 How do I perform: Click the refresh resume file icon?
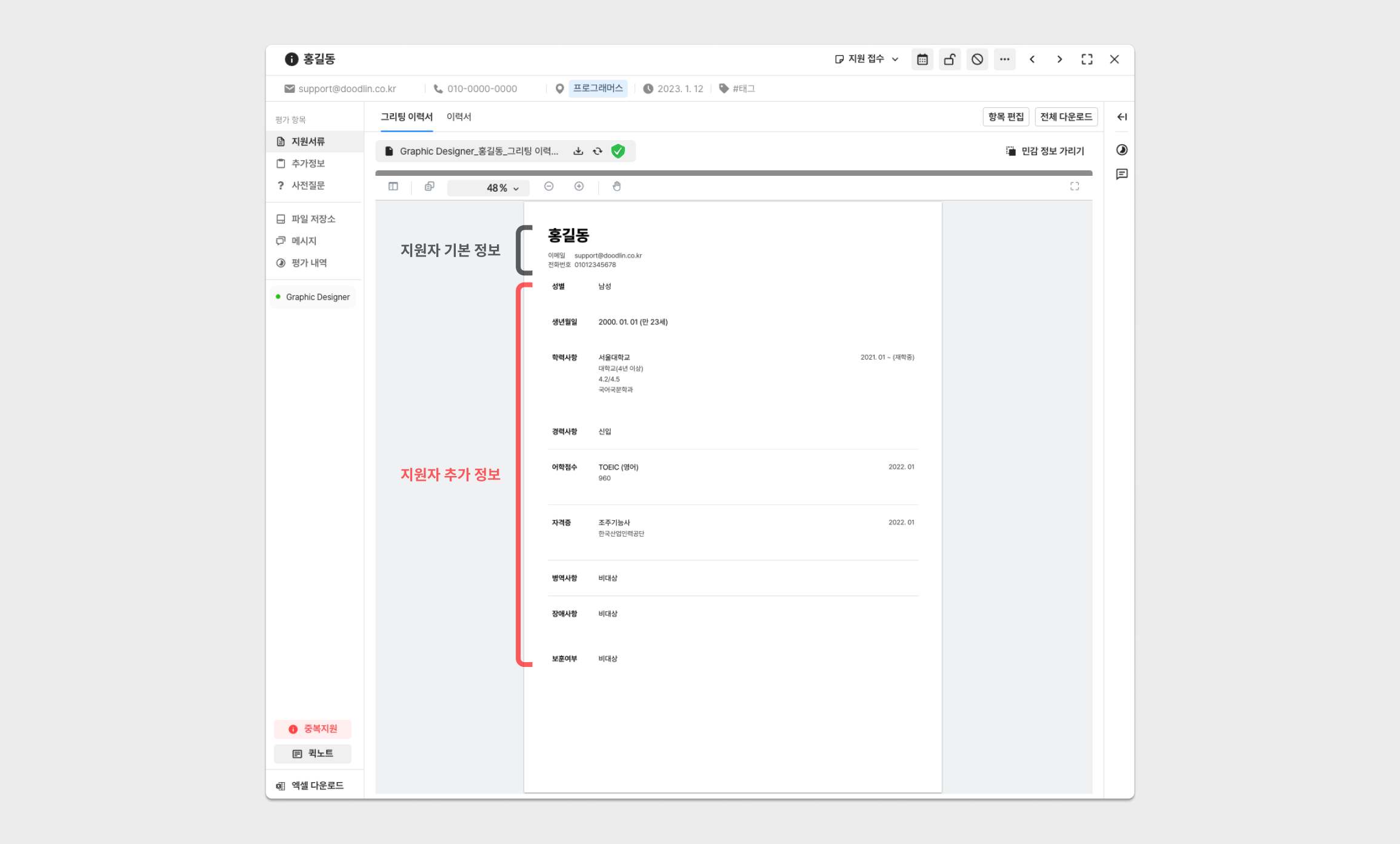click(x=598, y=151)
